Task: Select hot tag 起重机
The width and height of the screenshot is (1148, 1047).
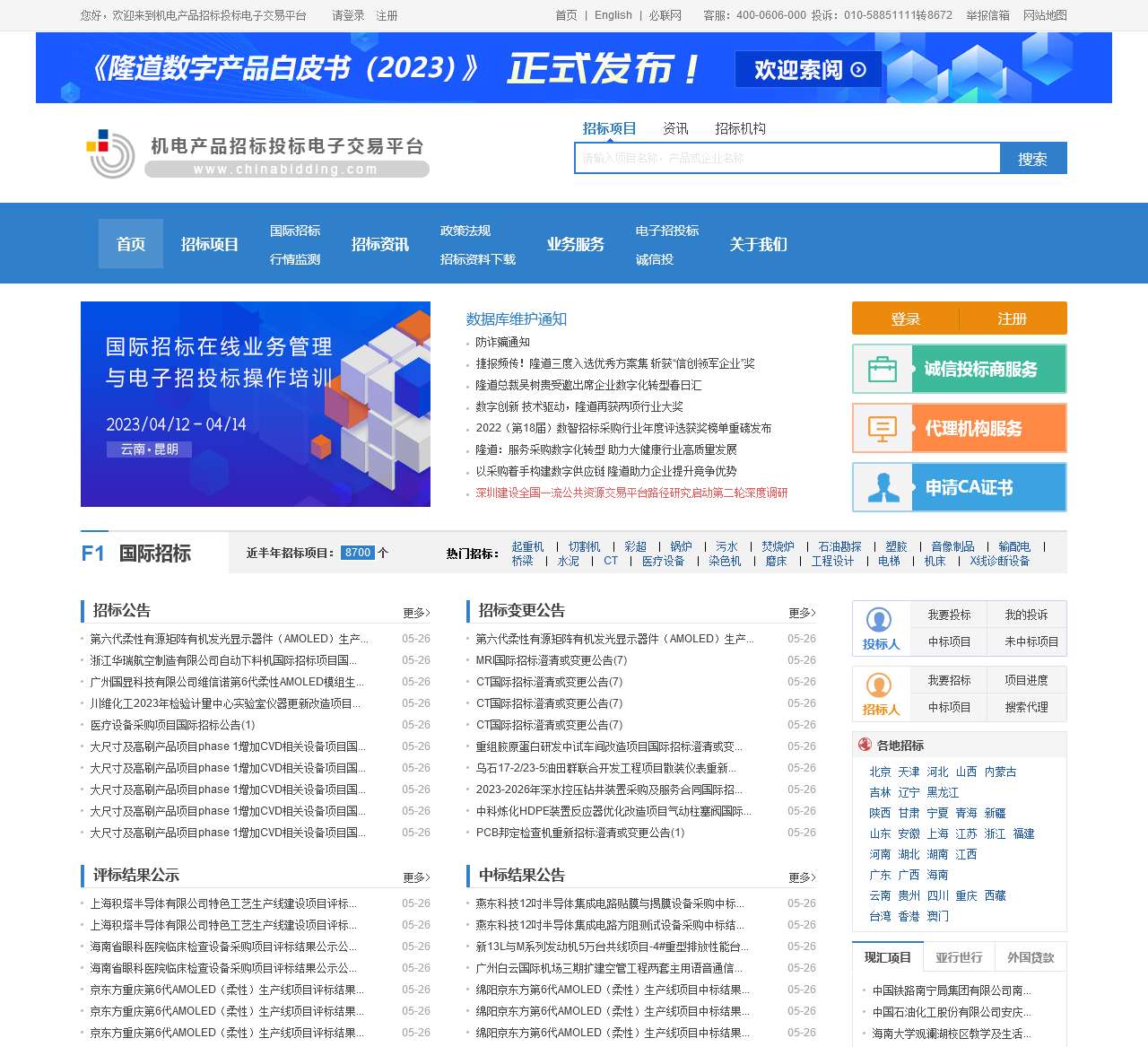Action: pos(527,546)
